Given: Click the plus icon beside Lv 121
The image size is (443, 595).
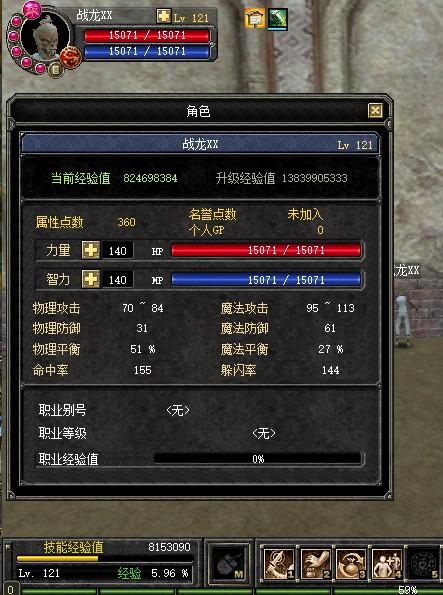Looking at the screenshot, I should pos(164,16).
